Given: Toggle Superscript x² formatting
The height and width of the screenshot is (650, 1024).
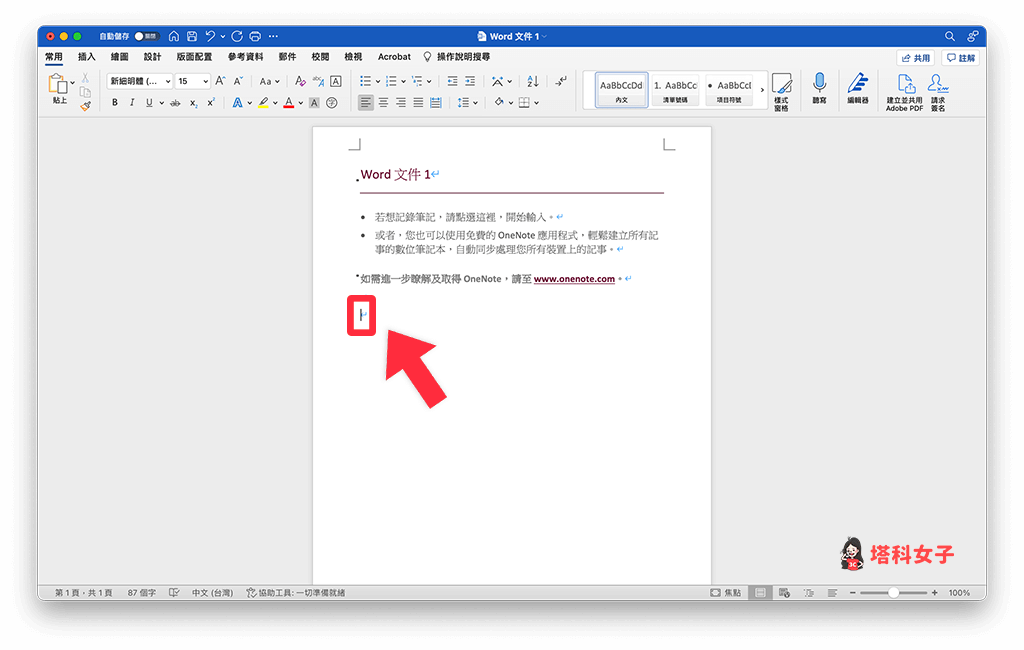Looking at the screenshot, I should pos(211,103).
